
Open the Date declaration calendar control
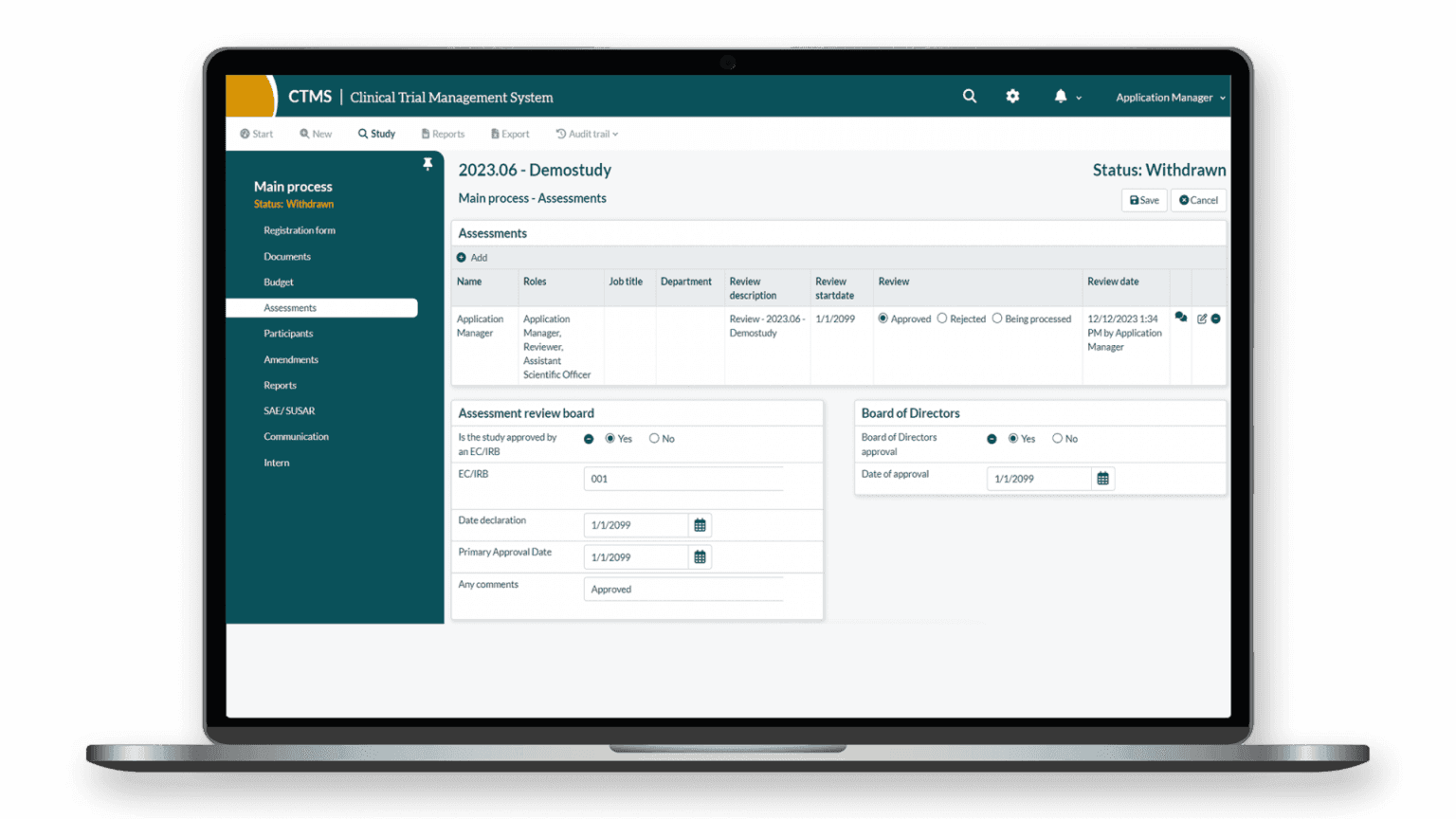tap(700, 524)
